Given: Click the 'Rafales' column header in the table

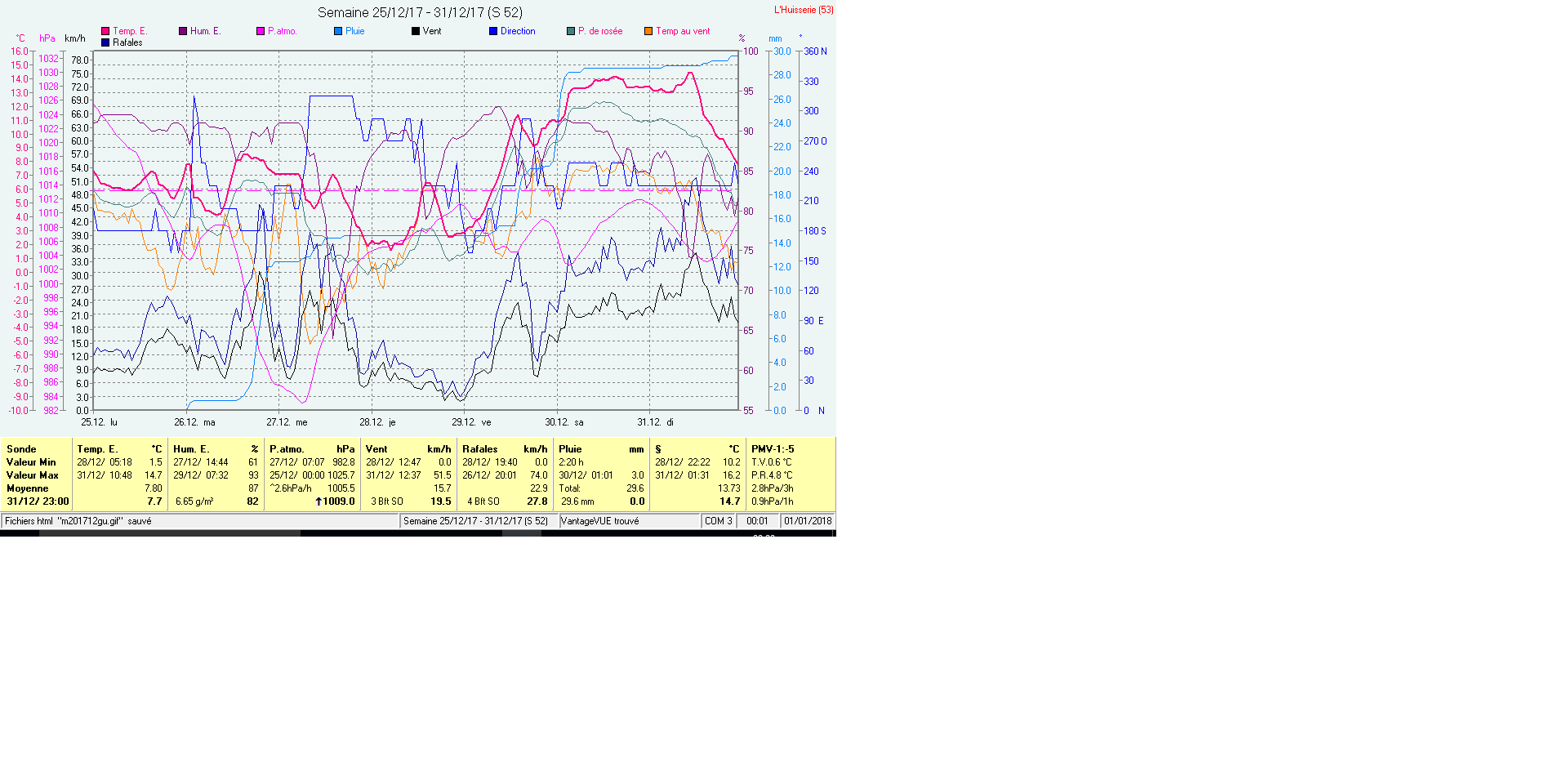Looking at the screenshot, I should tap(479, 449).
